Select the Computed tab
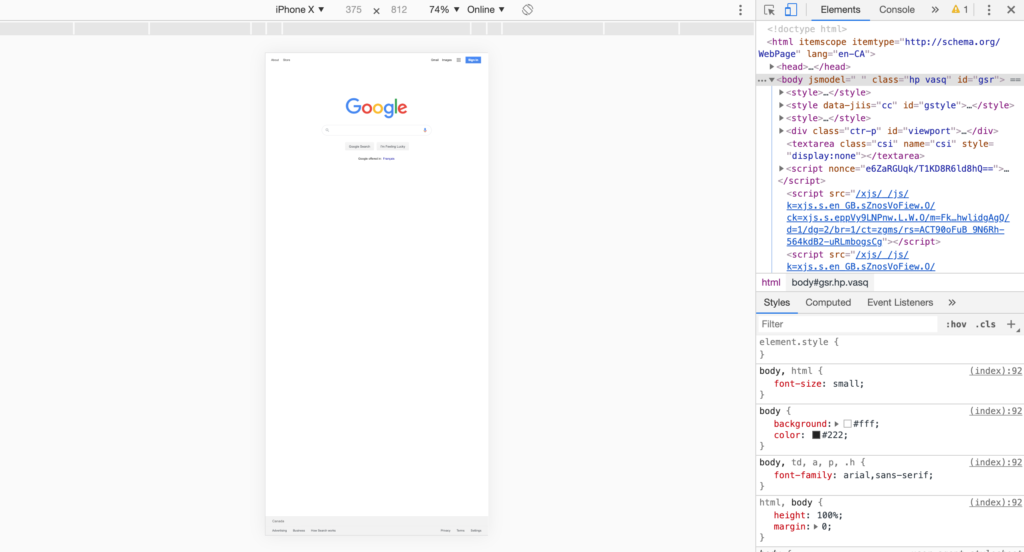Screen dimensions: 1024x552 click(x=828, y=302)
